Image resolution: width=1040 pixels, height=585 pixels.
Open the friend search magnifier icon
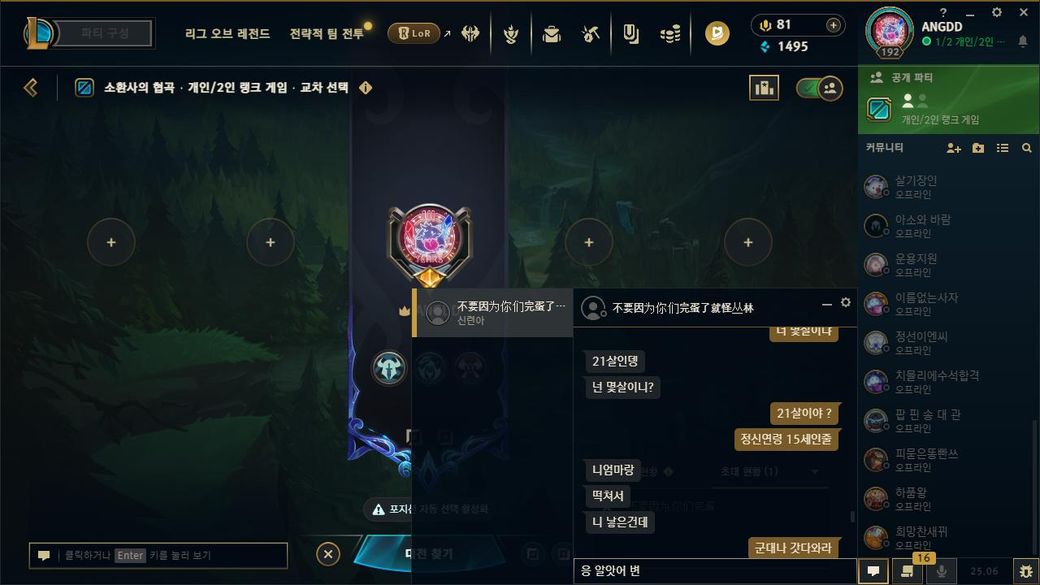click(x=1027, y=148)
